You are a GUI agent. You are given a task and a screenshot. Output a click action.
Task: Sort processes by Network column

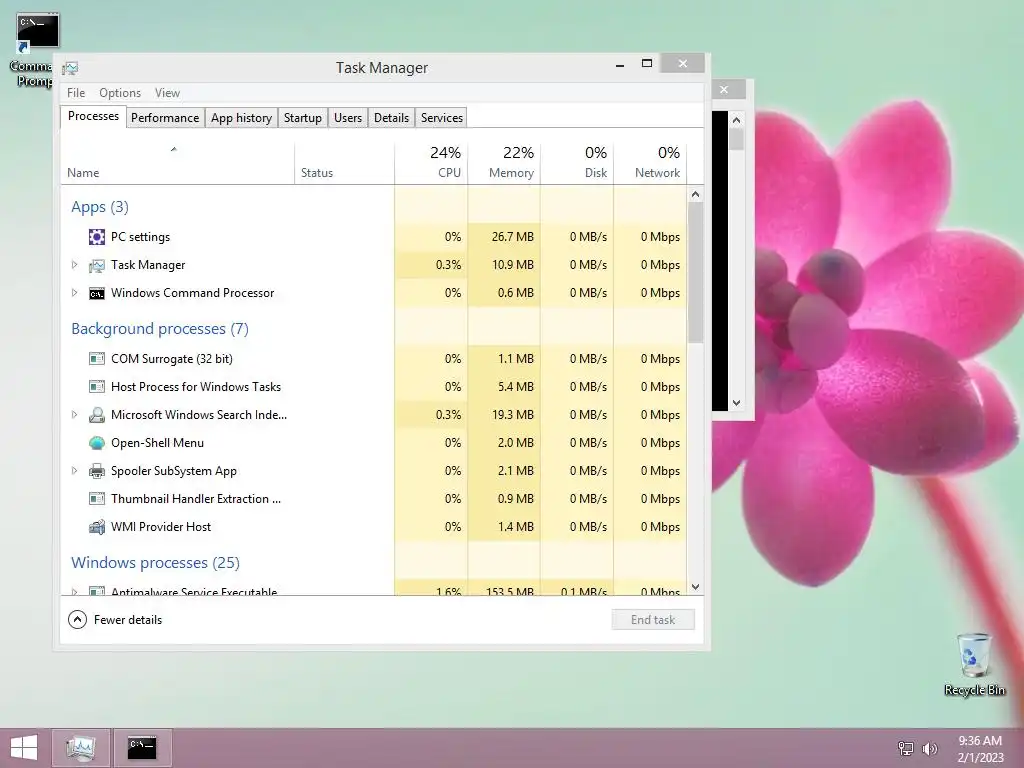click(650, 161)
